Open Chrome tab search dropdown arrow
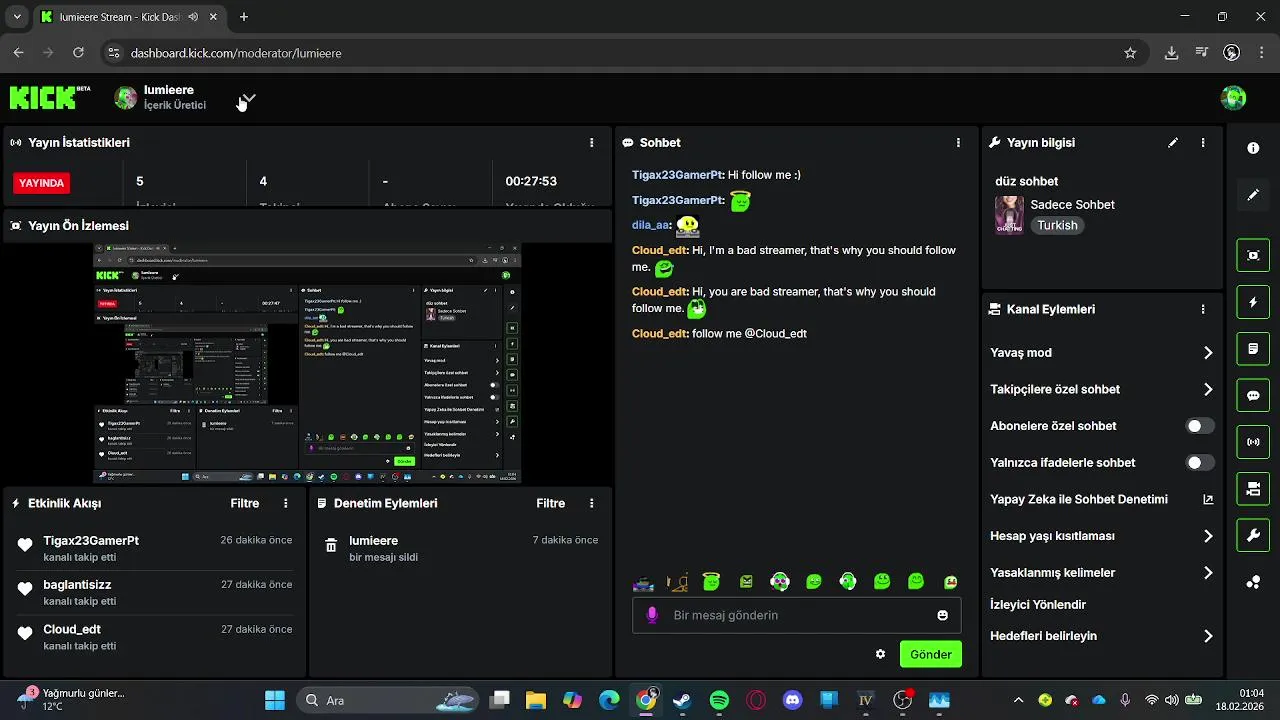The width and height of the screenshot is (1280, 720). coord(17,17)
